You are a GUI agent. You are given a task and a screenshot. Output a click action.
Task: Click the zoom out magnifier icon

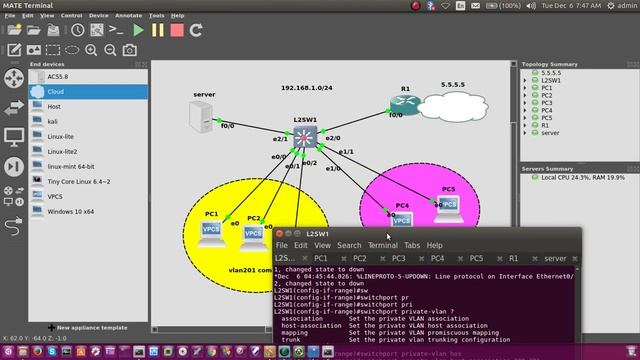point(110,50)
